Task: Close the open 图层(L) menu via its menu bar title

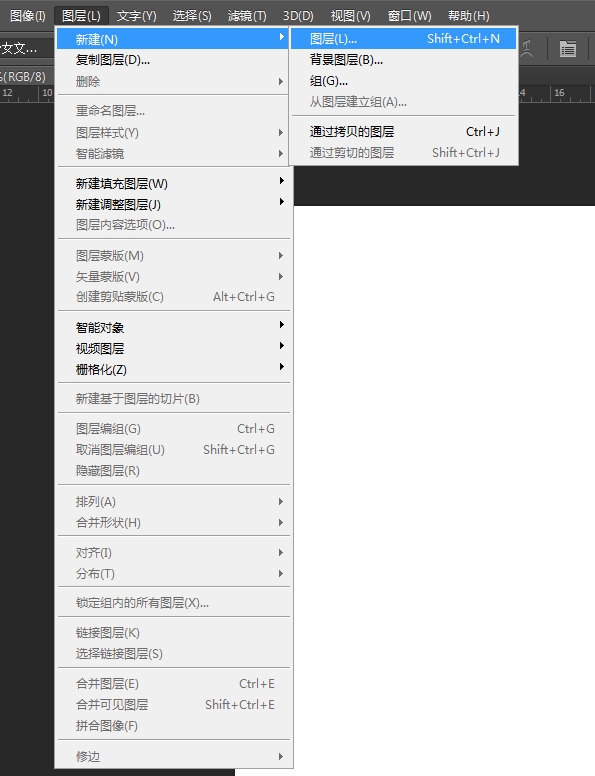Action: tap(81, 16)
